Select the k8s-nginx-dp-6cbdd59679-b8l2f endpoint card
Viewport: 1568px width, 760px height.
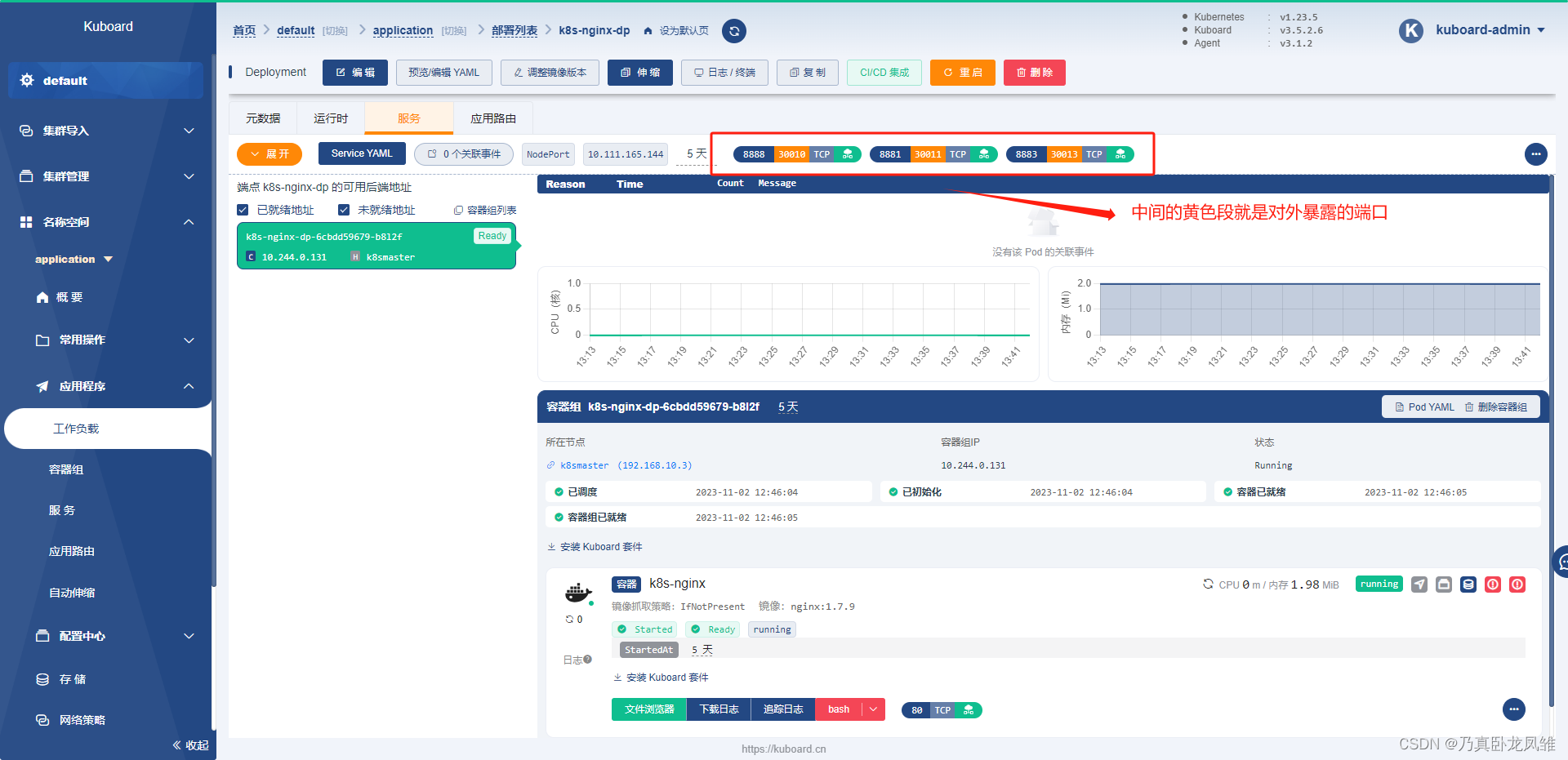(376, 246)
